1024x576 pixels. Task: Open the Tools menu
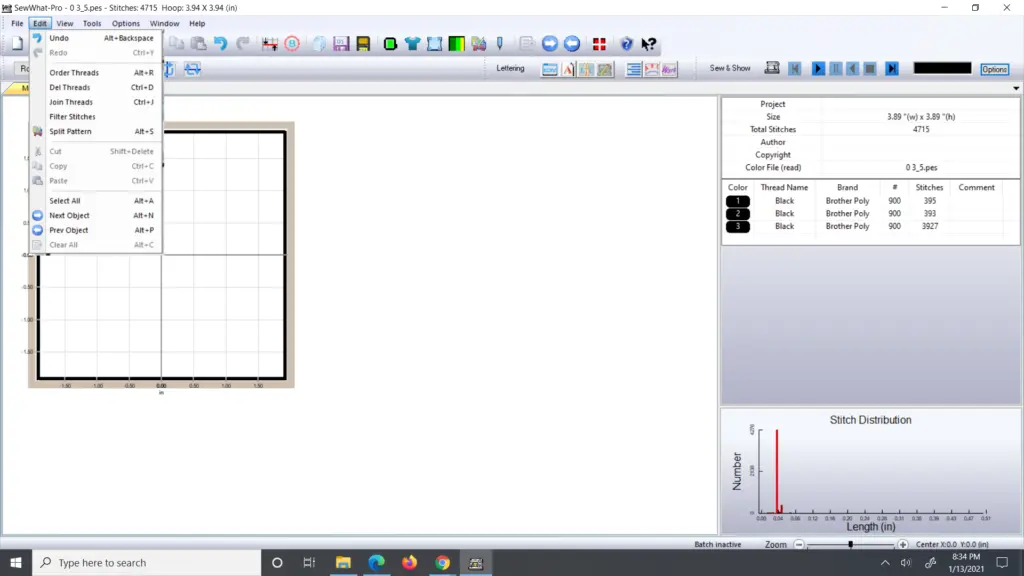coord(92,23)
